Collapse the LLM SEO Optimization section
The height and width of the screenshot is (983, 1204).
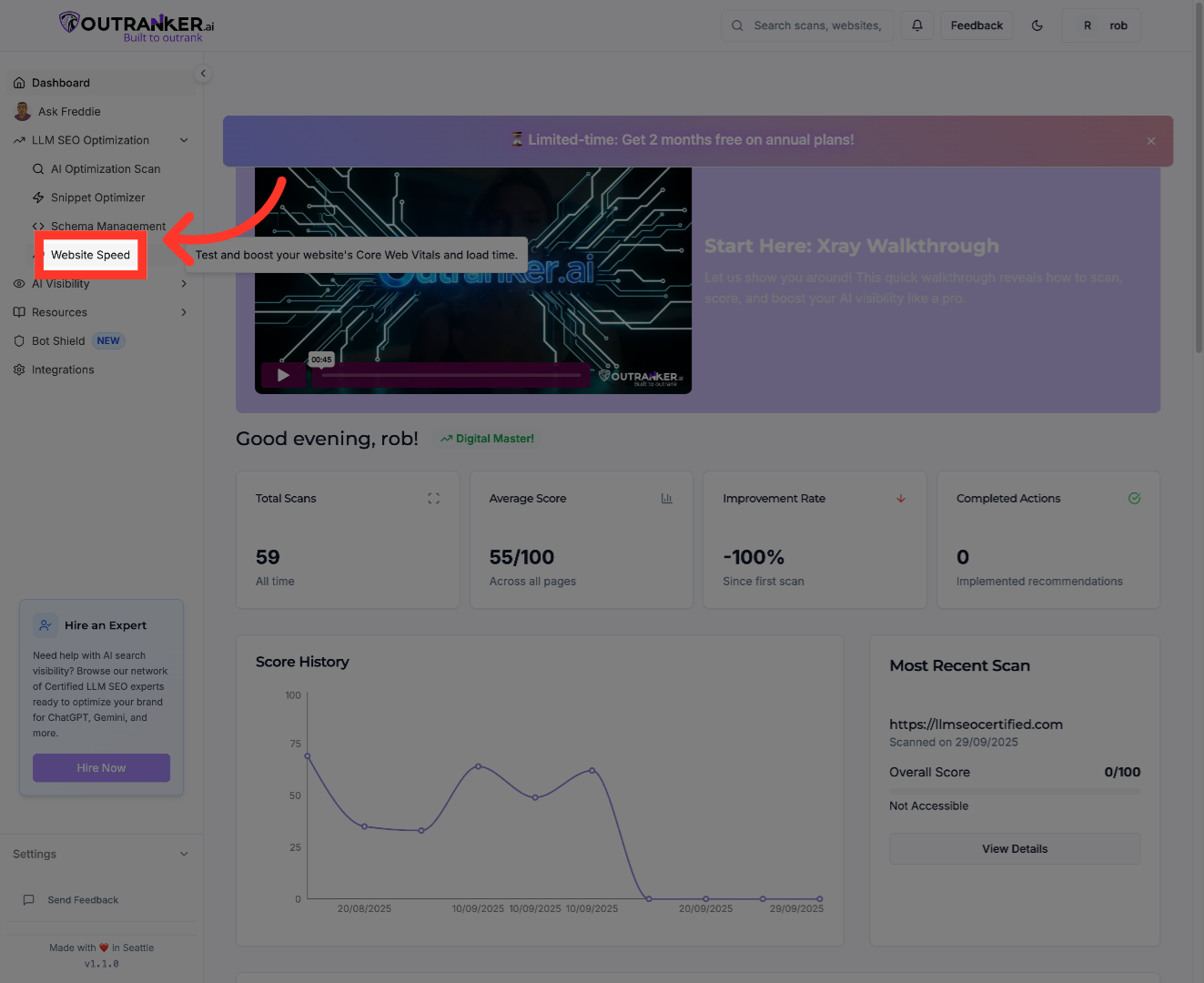[184, 140]
